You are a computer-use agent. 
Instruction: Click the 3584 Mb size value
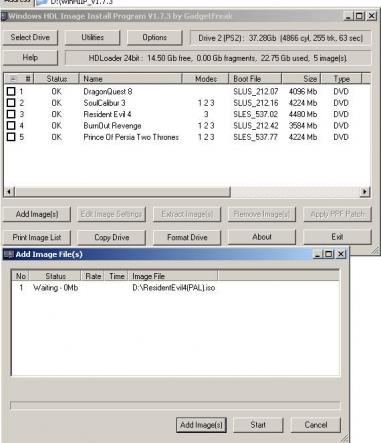303,126
